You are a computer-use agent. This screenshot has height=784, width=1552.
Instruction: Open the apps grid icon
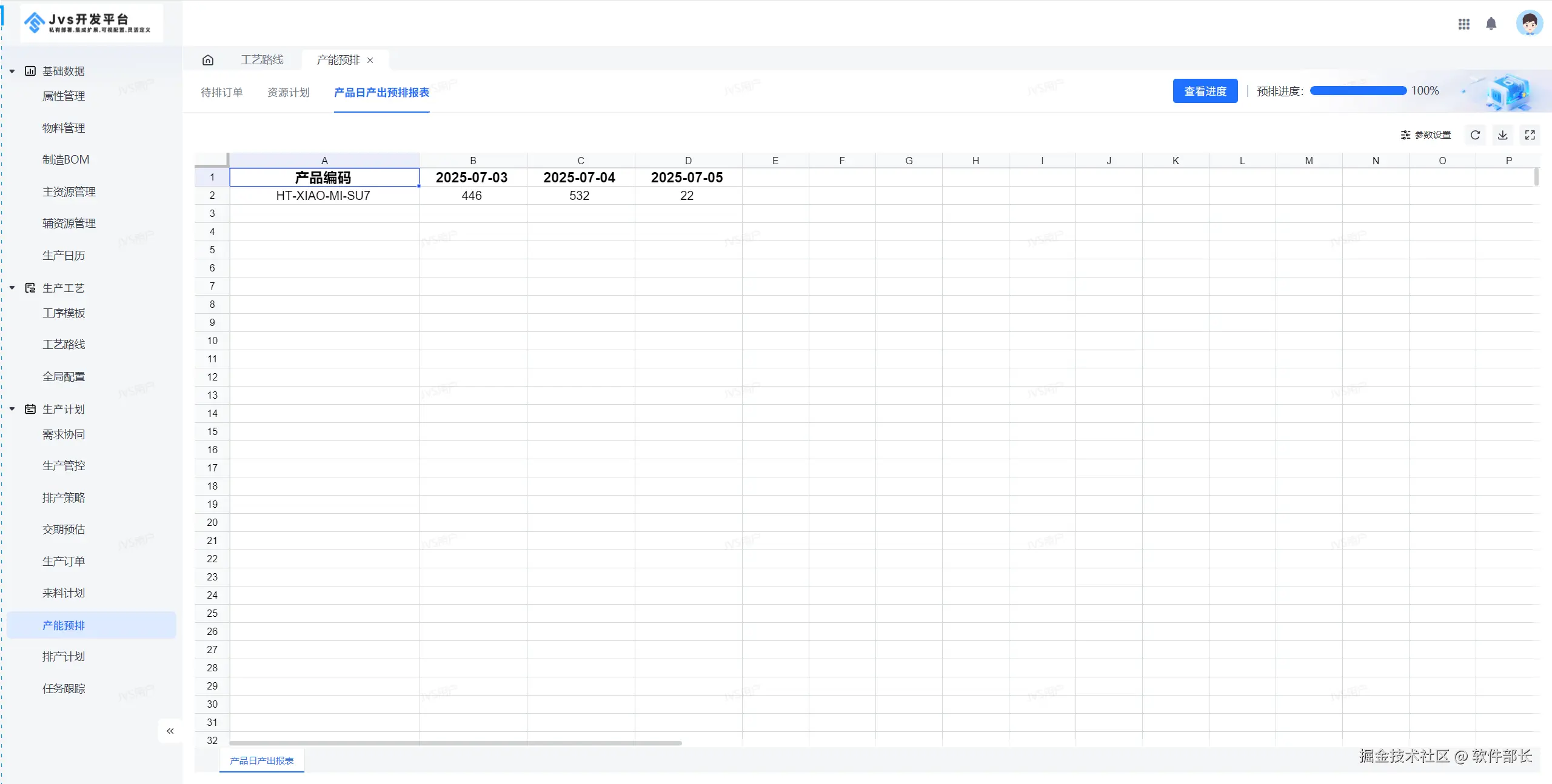[1463, 24]
